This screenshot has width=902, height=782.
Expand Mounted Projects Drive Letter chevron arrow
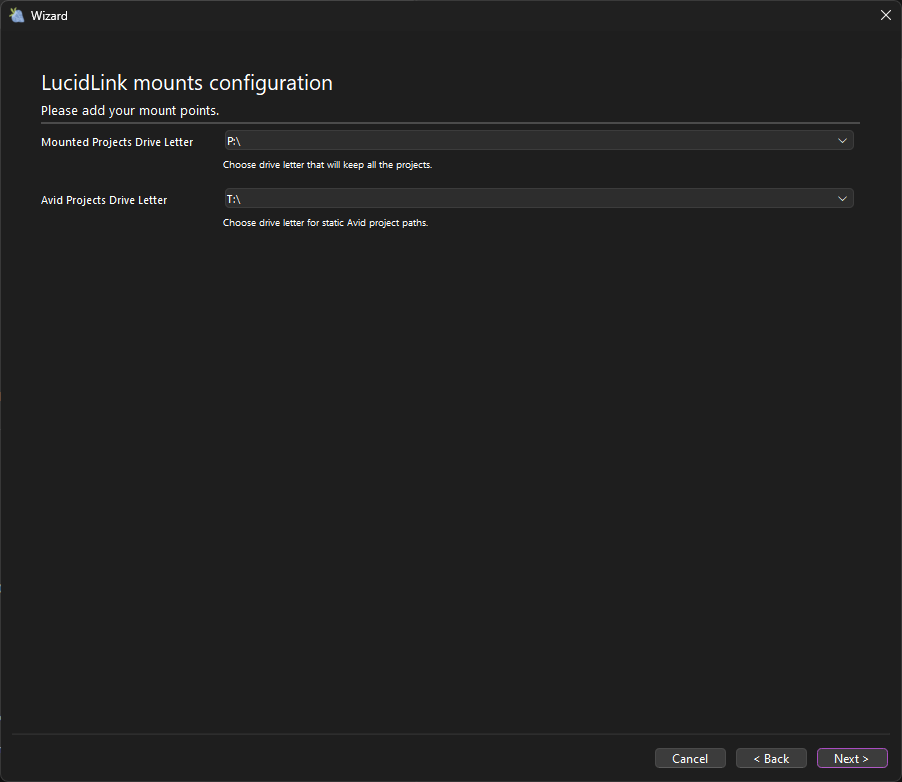tap(842, 141)
